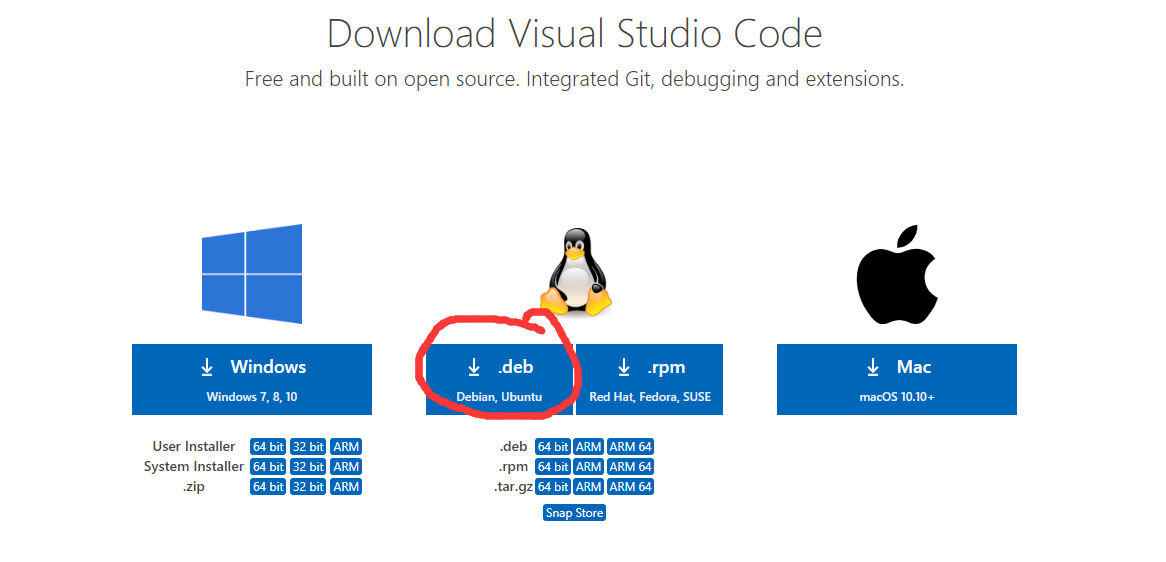Download the Windows 7, 8, 10 installer
The image size is (1166, 562).
click(252, 379)
